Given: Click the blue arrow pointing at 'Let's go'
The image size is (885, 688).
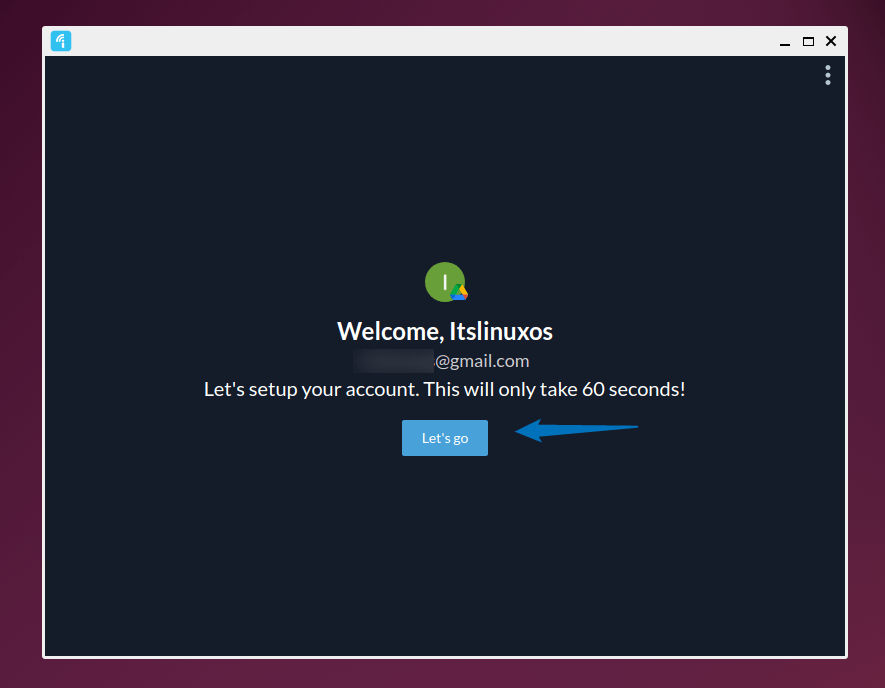Looking at the screenshot, I should click(x=575, y=429).
